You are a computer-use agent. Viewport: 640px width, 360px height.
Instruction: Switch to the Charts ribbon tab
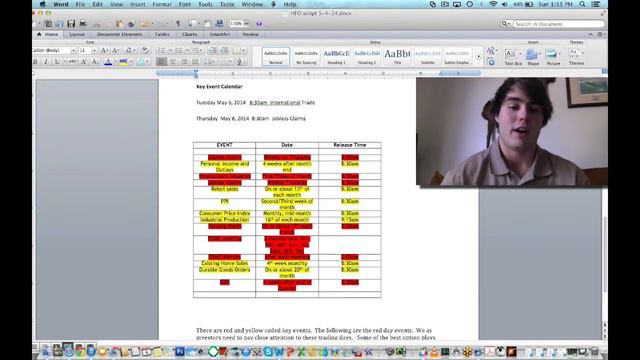(189, 35)
